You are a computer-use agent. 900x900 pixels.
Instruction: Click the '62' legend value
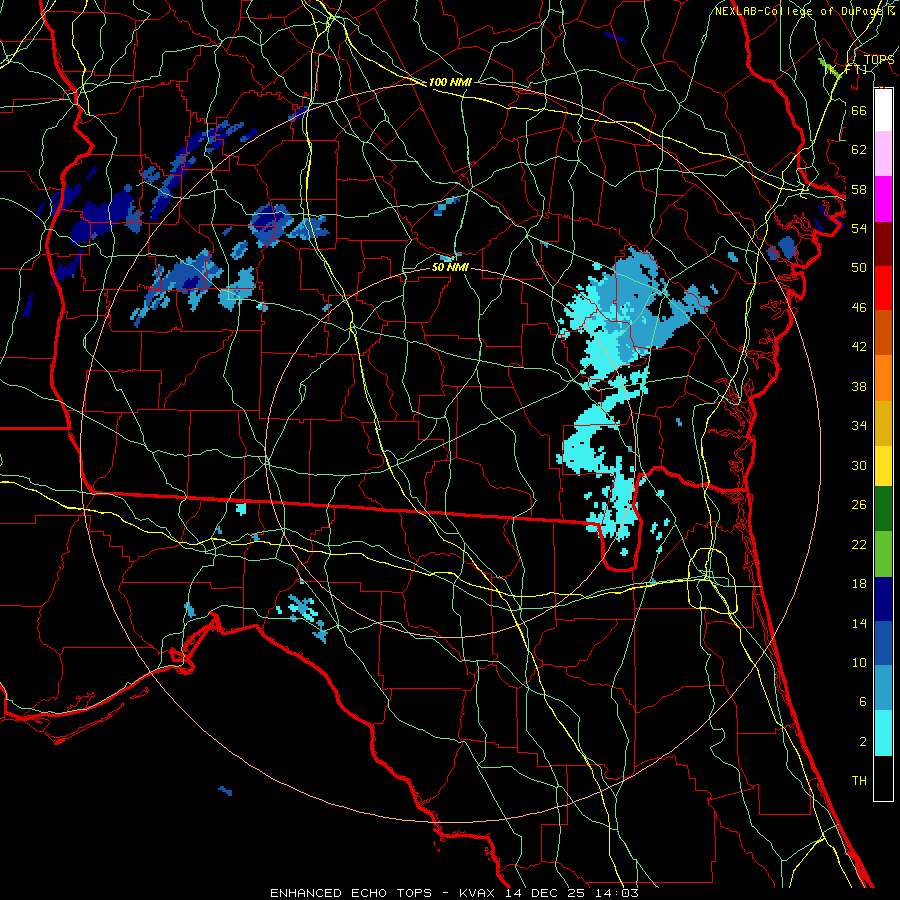(859, 149)
